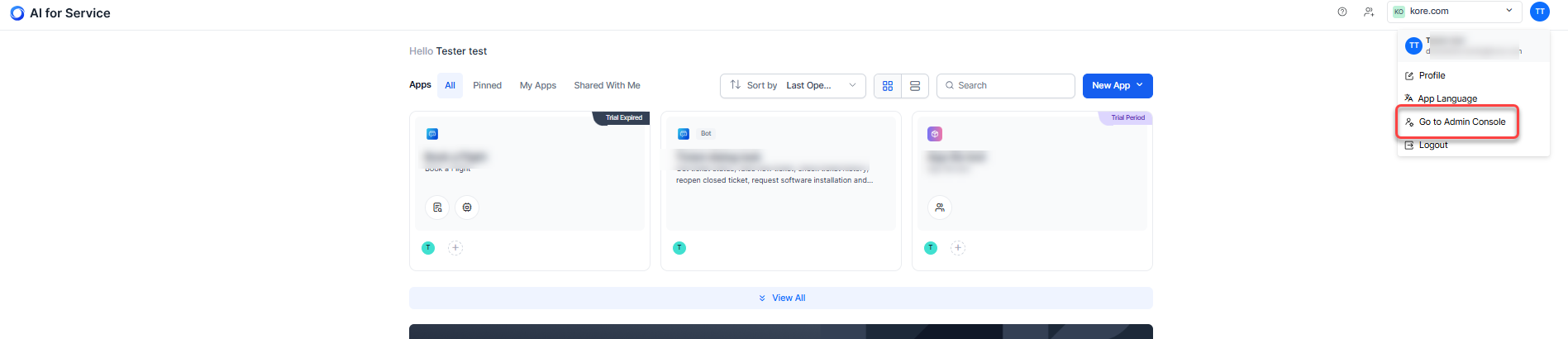
Task: Open the New App dropdown button
Action: pos(1117,86)
